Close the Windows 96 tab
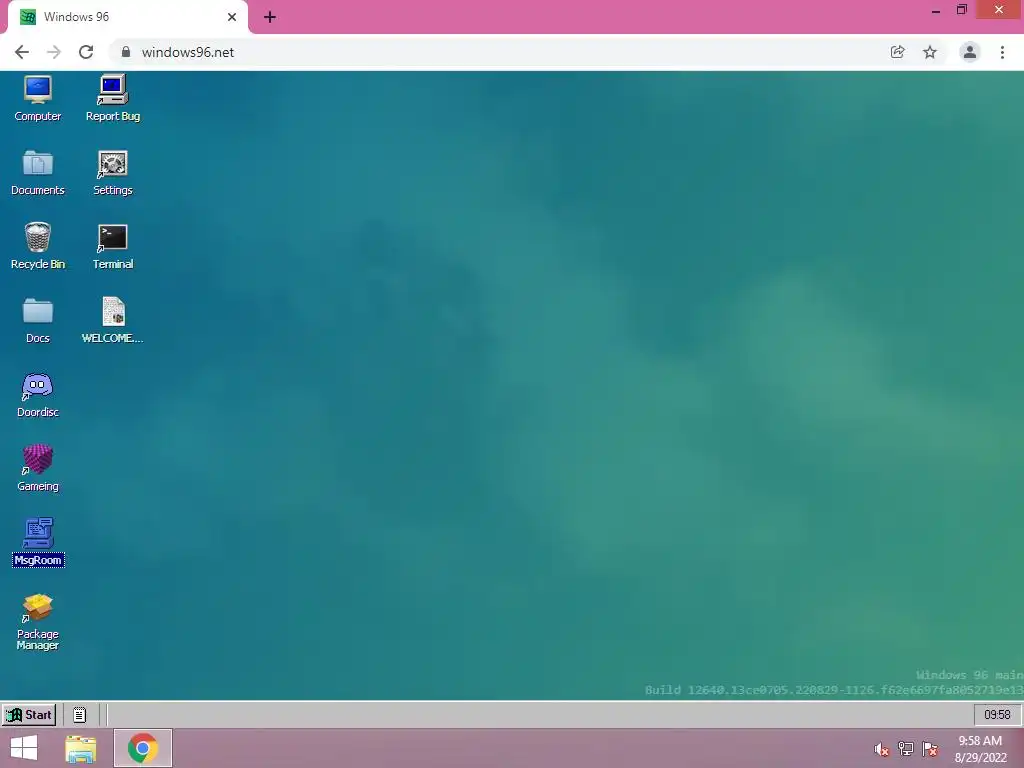The width and height of the screenshot is (1024, 768). click(232, 17)
